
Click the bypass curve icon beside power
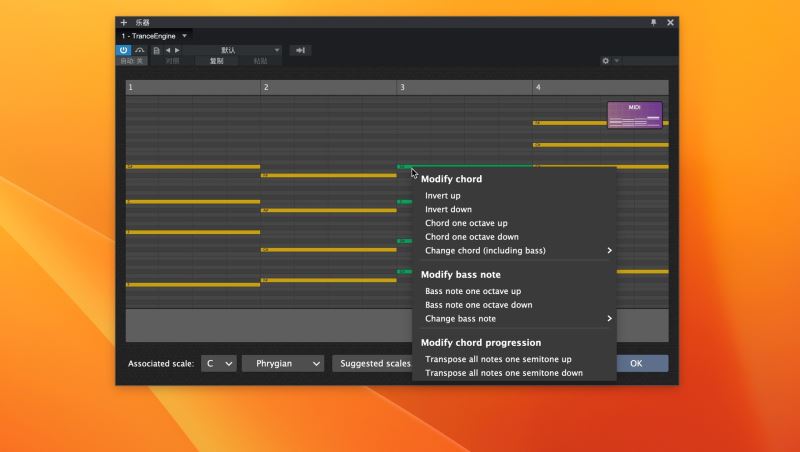coord(140,50)
